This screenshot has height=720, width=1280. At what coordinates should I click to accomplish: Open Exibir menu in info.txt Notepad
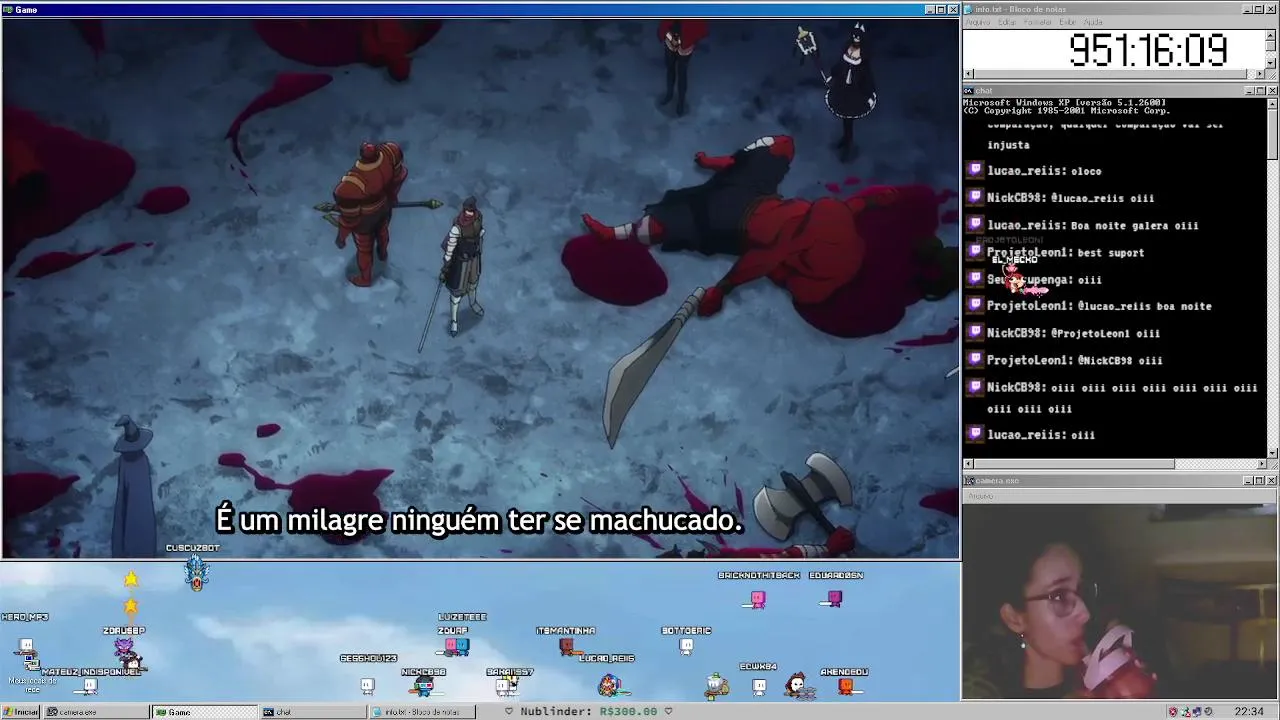pyautogui.click(x=1068, y=22)
